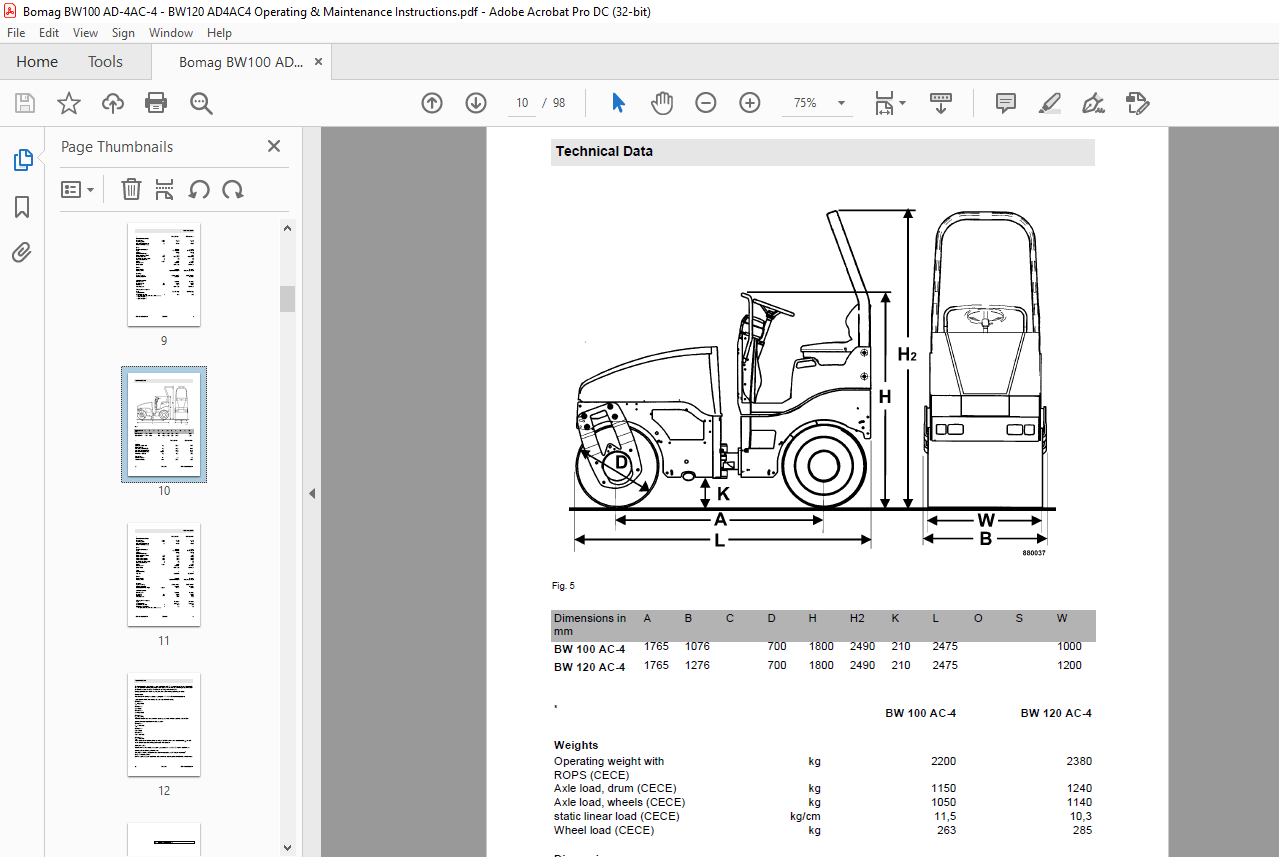Click the thumbnail panel scroll-down arrow
Screen dimensions: 1279x857
(288, 847)
